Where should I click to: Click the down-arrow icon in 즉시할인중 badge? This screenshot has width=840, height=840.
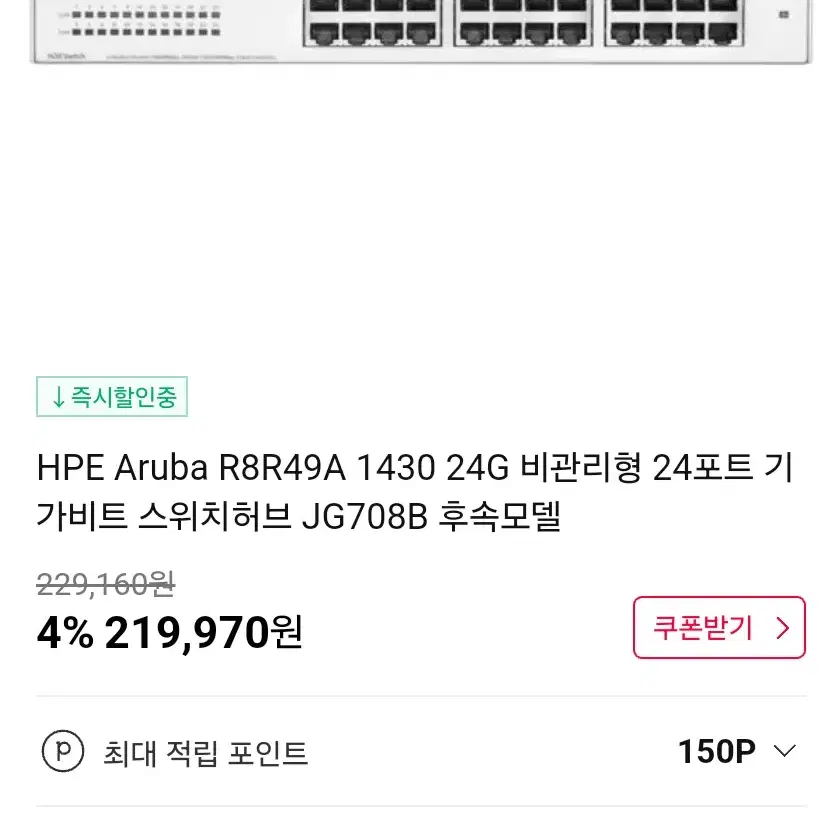[58, 397]
